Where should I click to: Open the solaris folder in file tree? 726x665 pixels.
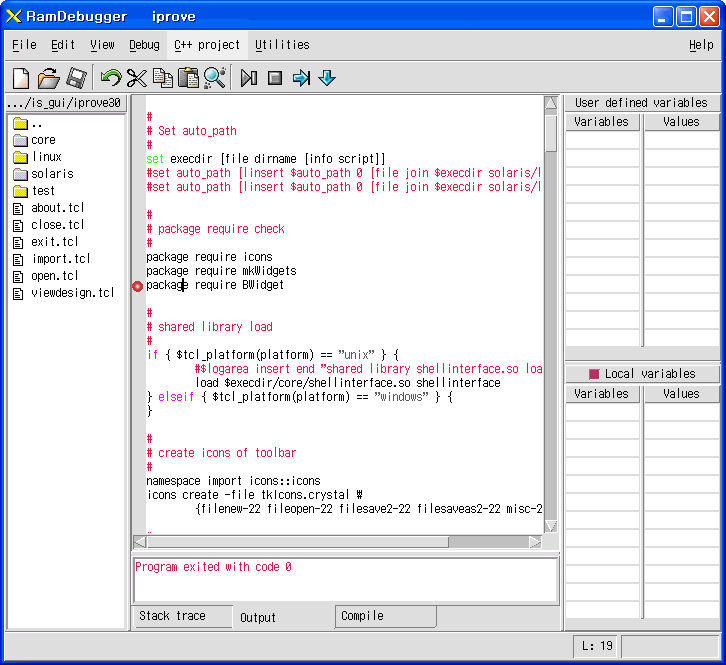(x=44, y=174)
